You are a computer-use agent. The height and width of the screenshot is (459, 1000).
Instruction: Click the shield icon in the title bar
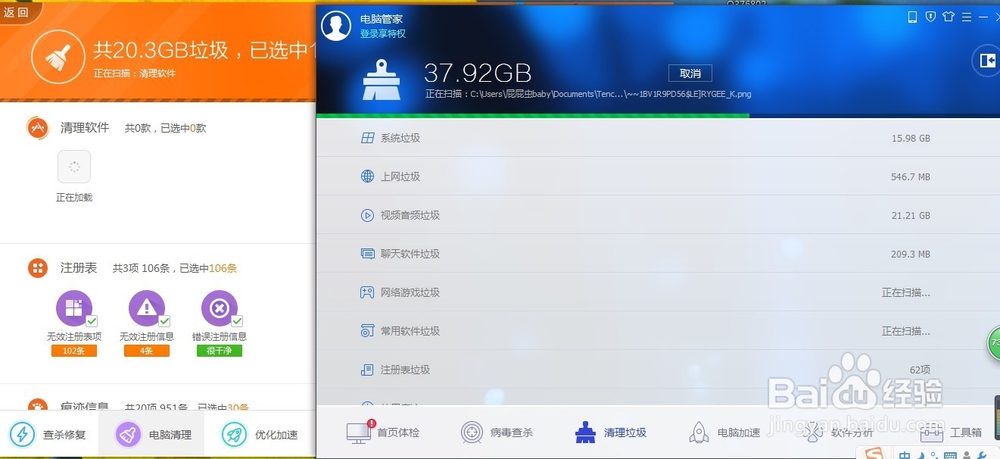point(930,17)
